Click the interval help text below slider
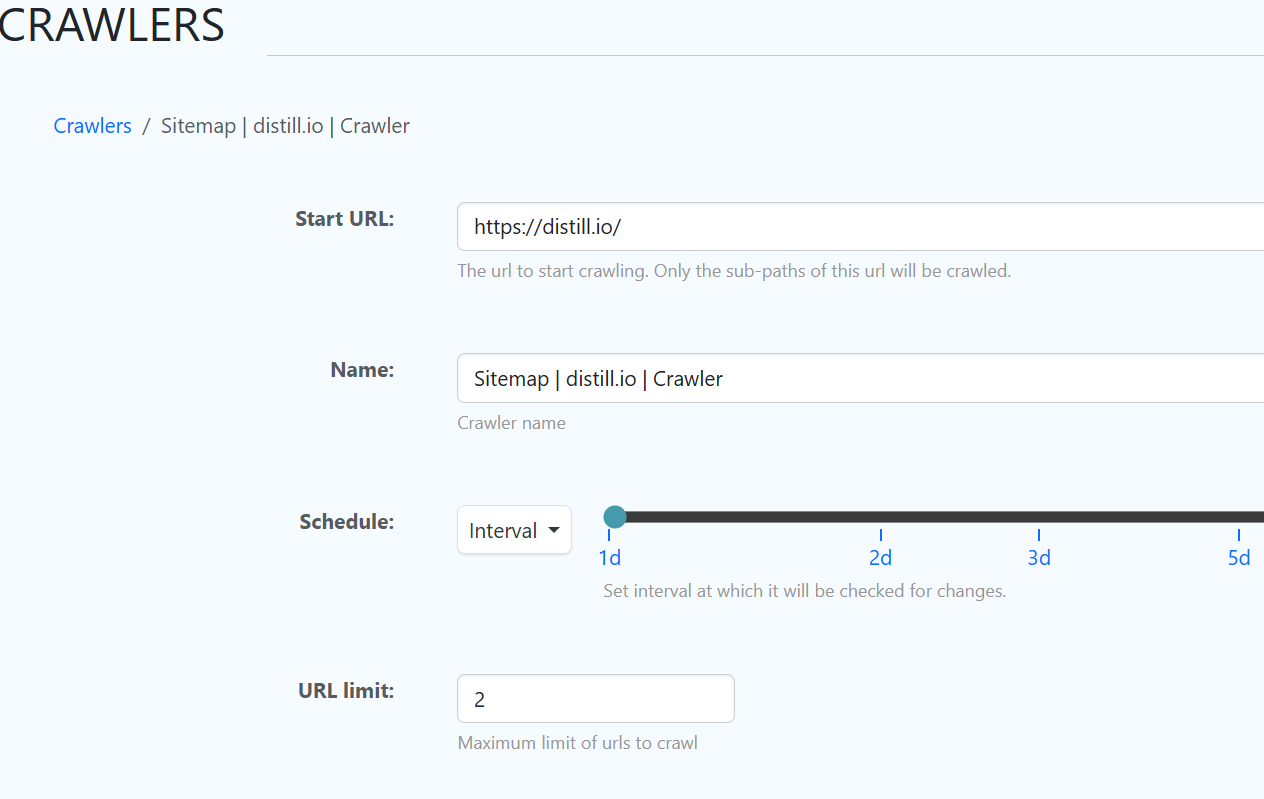Viewport: 1264px width, 799px height. click(x=805, y=591)
